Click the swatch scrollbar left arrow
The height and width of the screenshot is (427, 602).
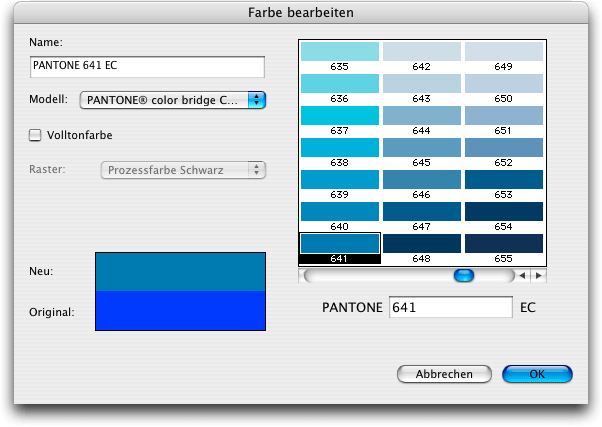pos(522,275)
